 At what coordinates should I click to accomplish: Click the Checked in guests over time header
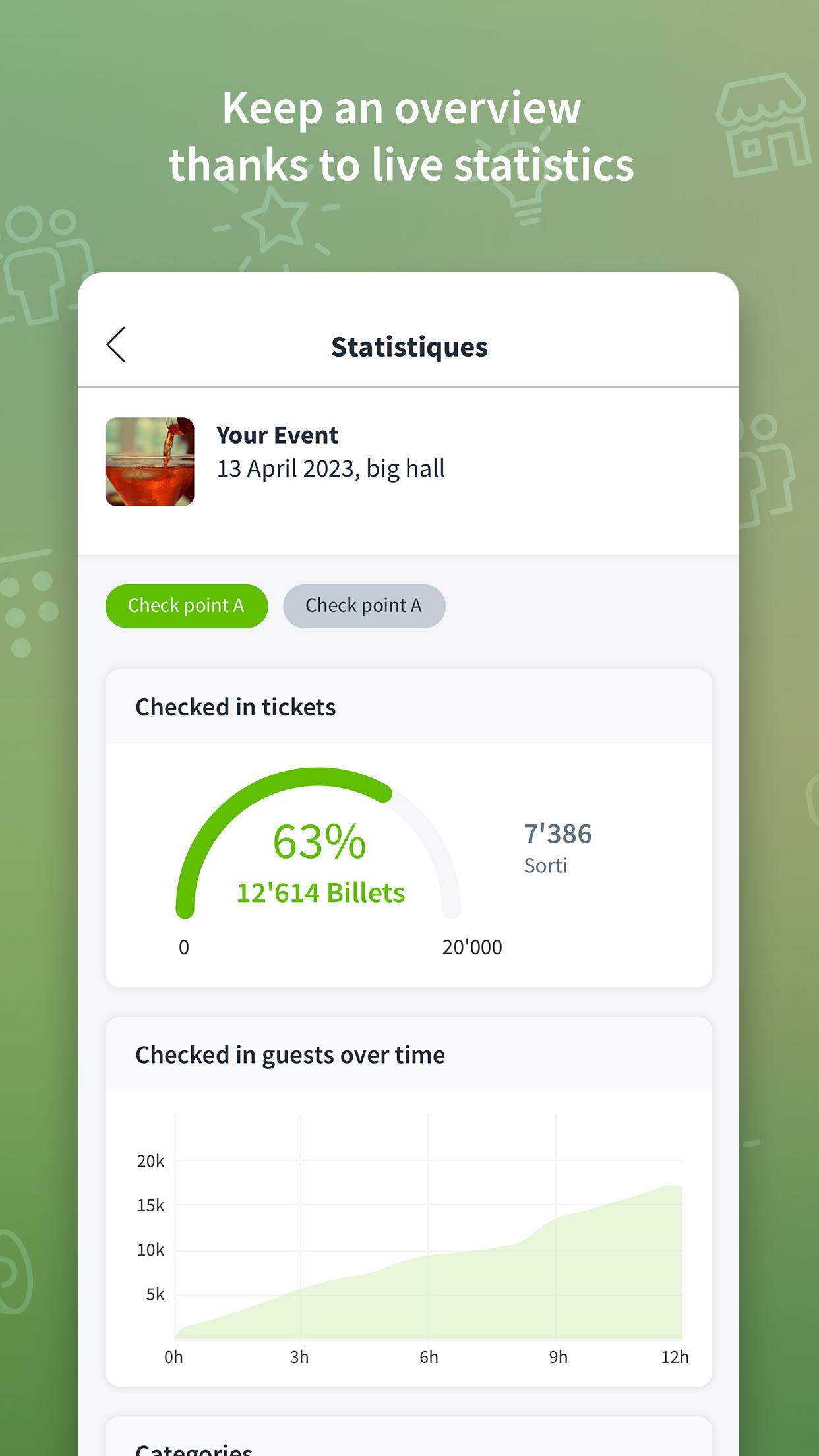click(290, 1055)
